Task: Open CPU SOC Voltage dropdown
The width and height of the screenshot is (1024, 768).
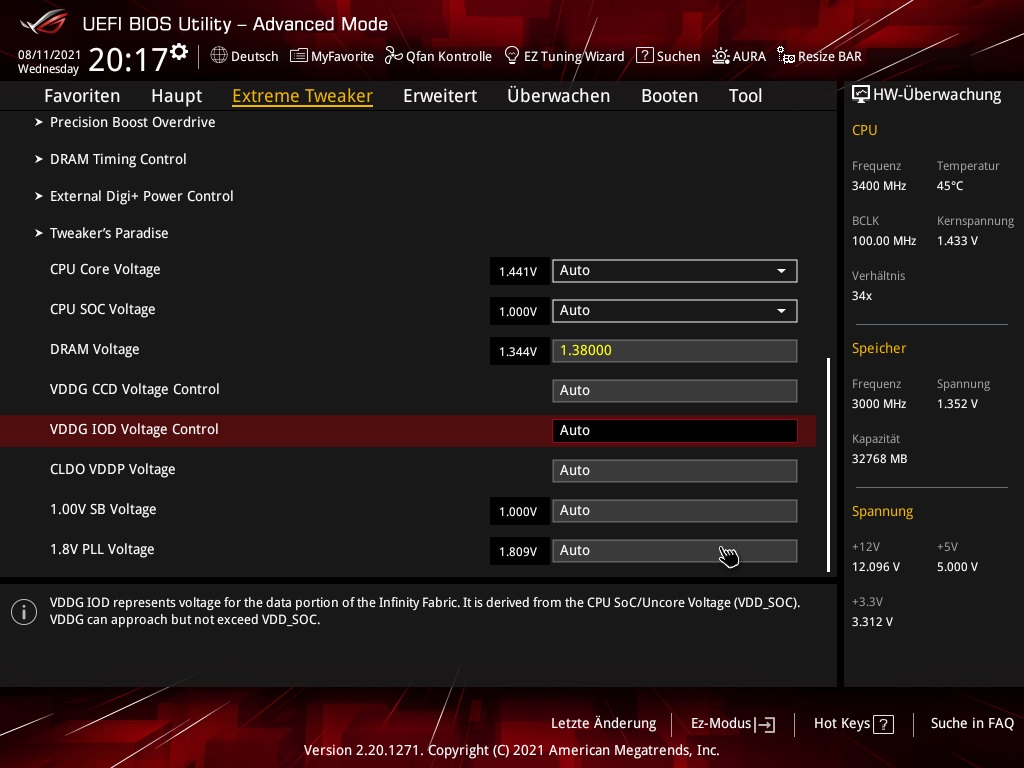Action: click(x=675, y=311)
